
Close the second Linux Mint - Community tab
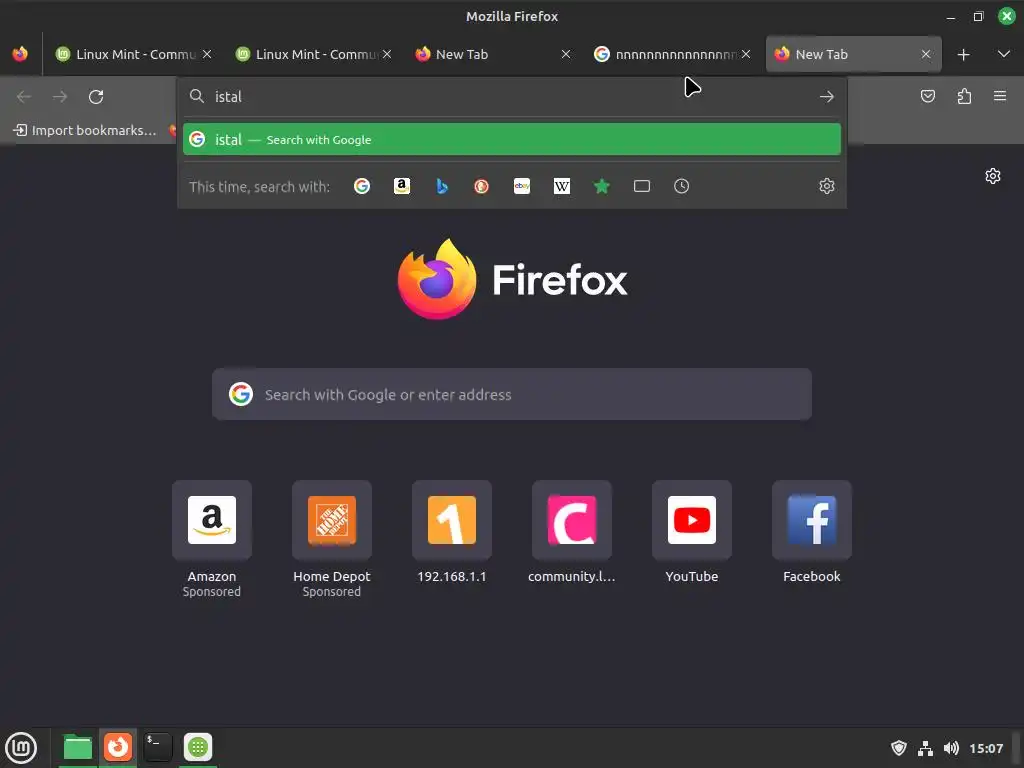pyautogui.click(x=387, y=54)
